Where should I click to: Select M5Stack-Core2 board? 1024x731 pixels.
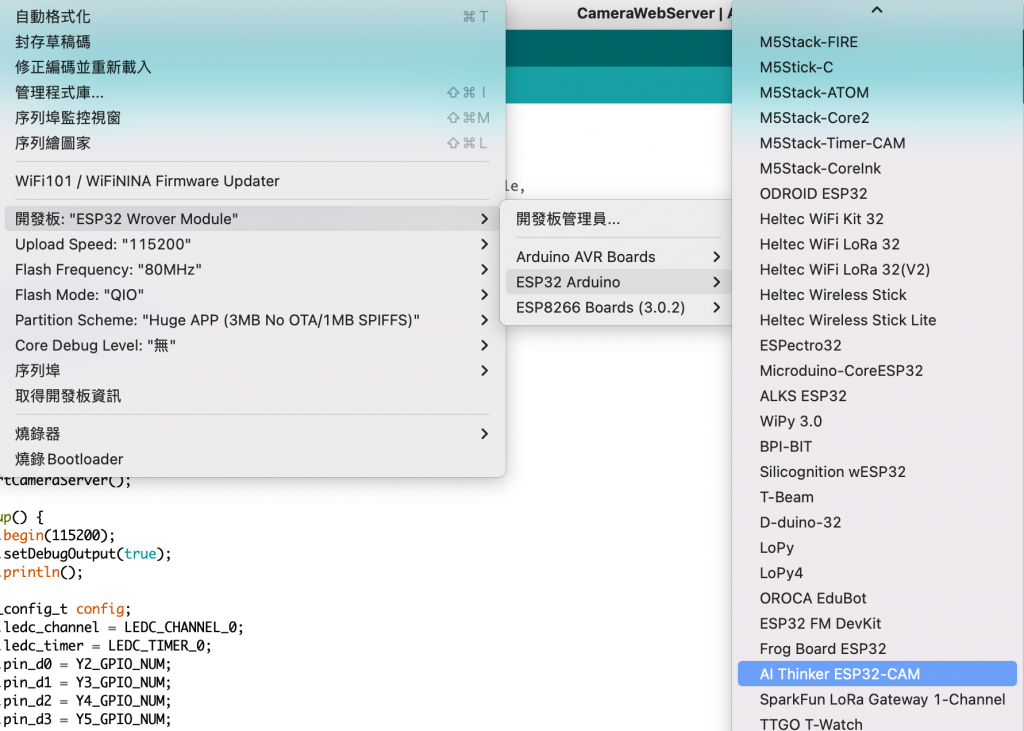[x=877, y=118]
